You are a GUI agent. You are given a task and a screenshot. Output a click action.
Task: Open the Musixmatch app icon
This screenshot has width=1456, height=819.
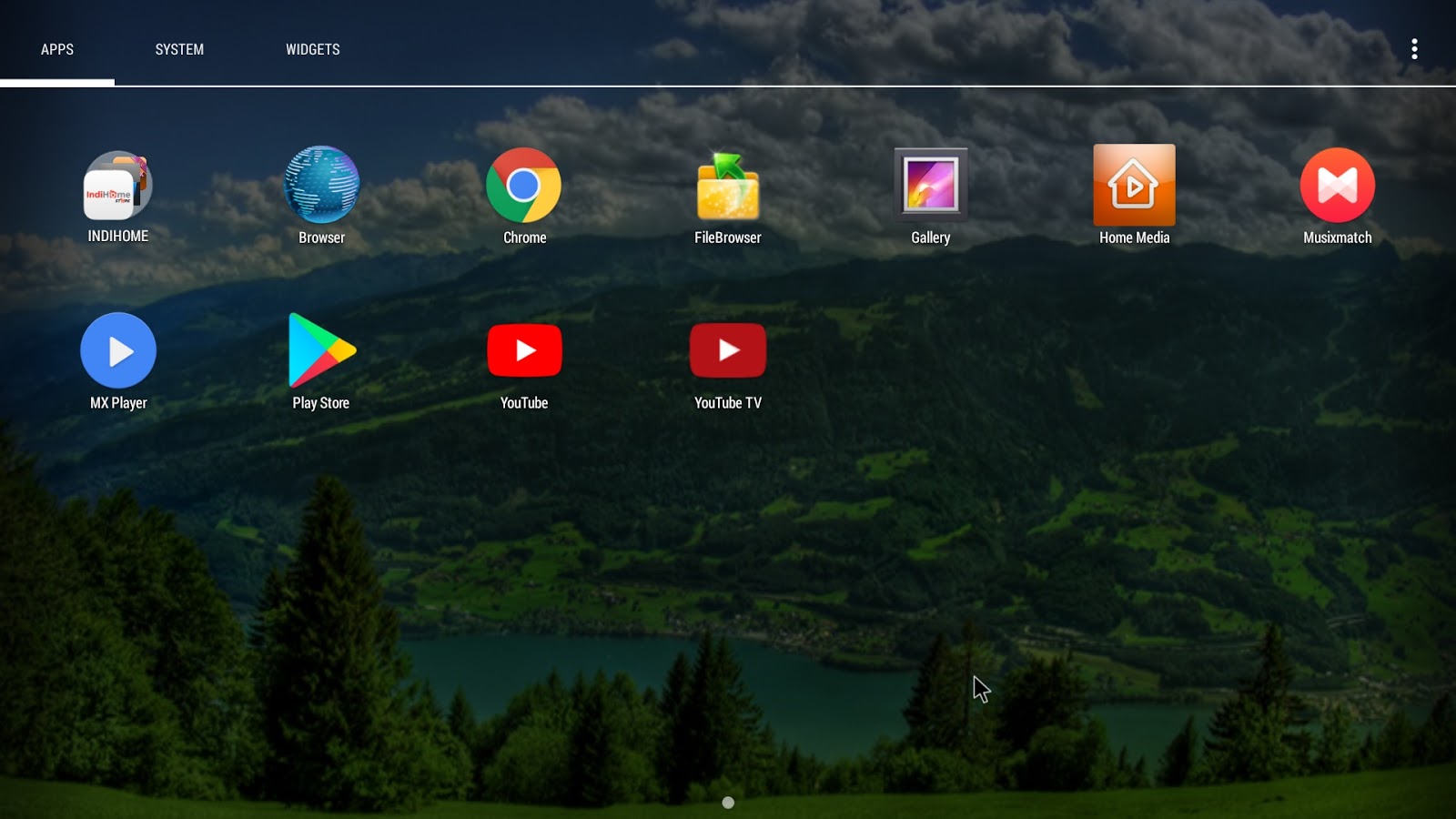pos(1337,185)
